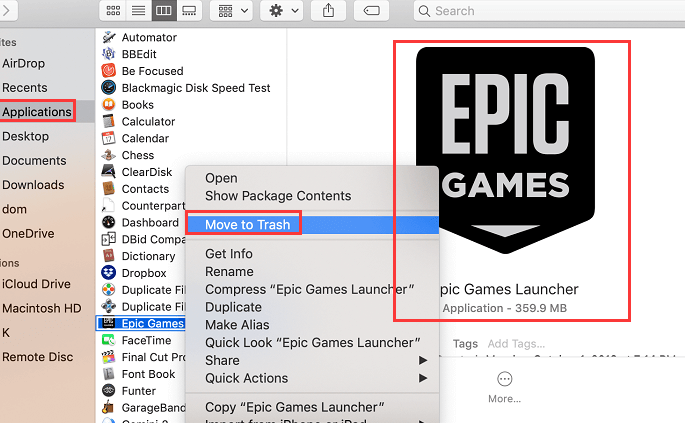Choose Get Info from context menu
Viewport: 685px width, 423px height.
tap(228, 254)
